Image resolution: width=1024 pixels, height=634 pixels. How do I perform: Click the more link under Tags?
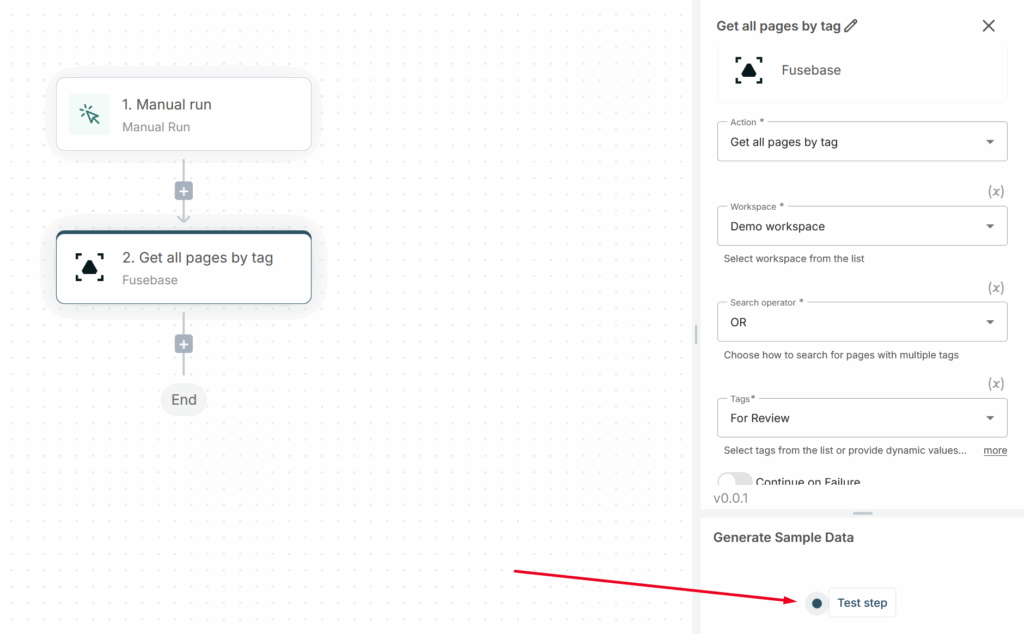point(995,451)
